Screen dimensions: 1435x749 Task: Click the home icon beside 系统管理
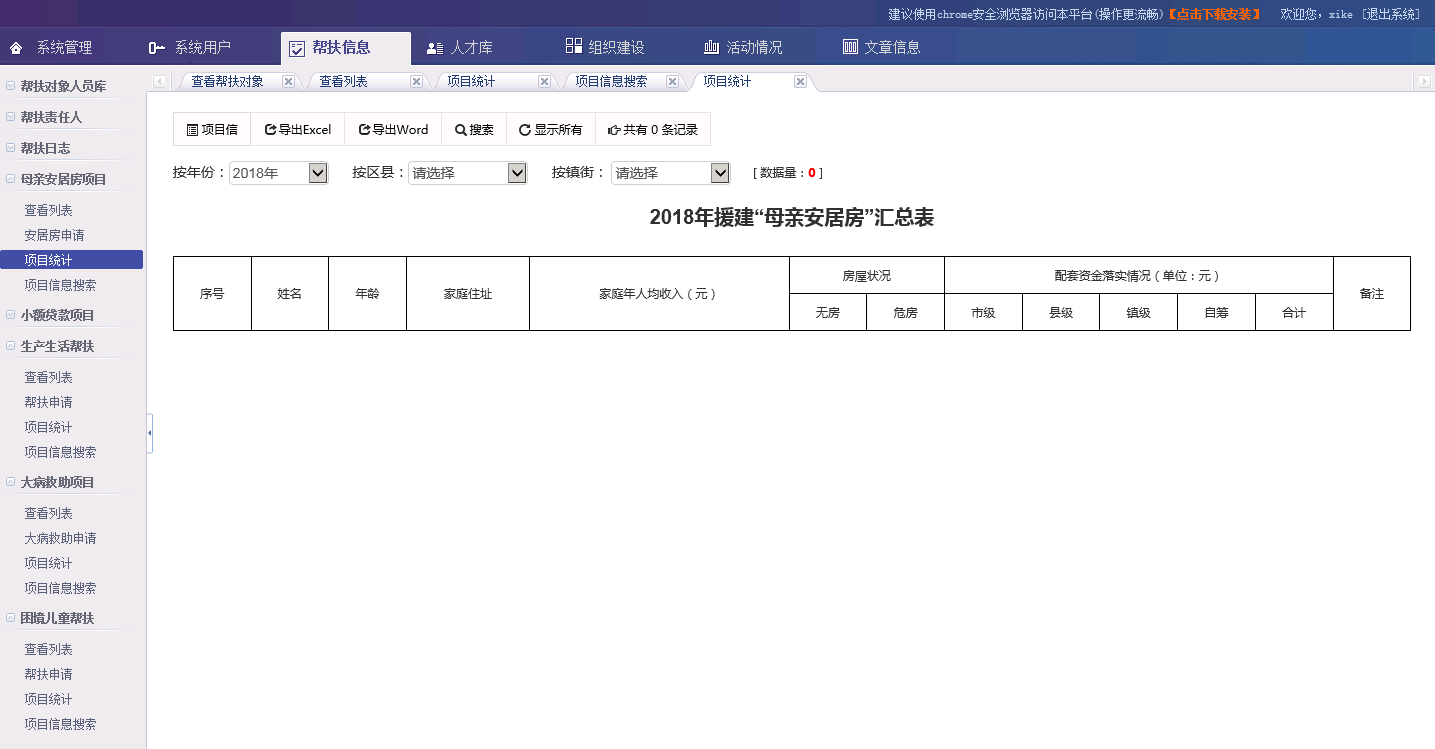pos(16,48)
